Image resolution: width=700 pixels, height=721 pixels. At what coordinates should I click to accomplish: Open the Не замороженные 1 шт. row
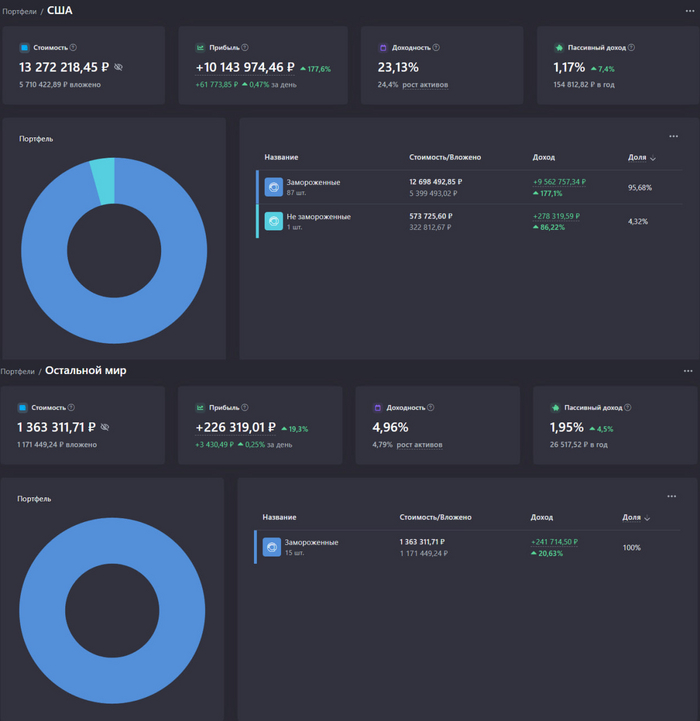pyautogui.click(x=469, y=221)
